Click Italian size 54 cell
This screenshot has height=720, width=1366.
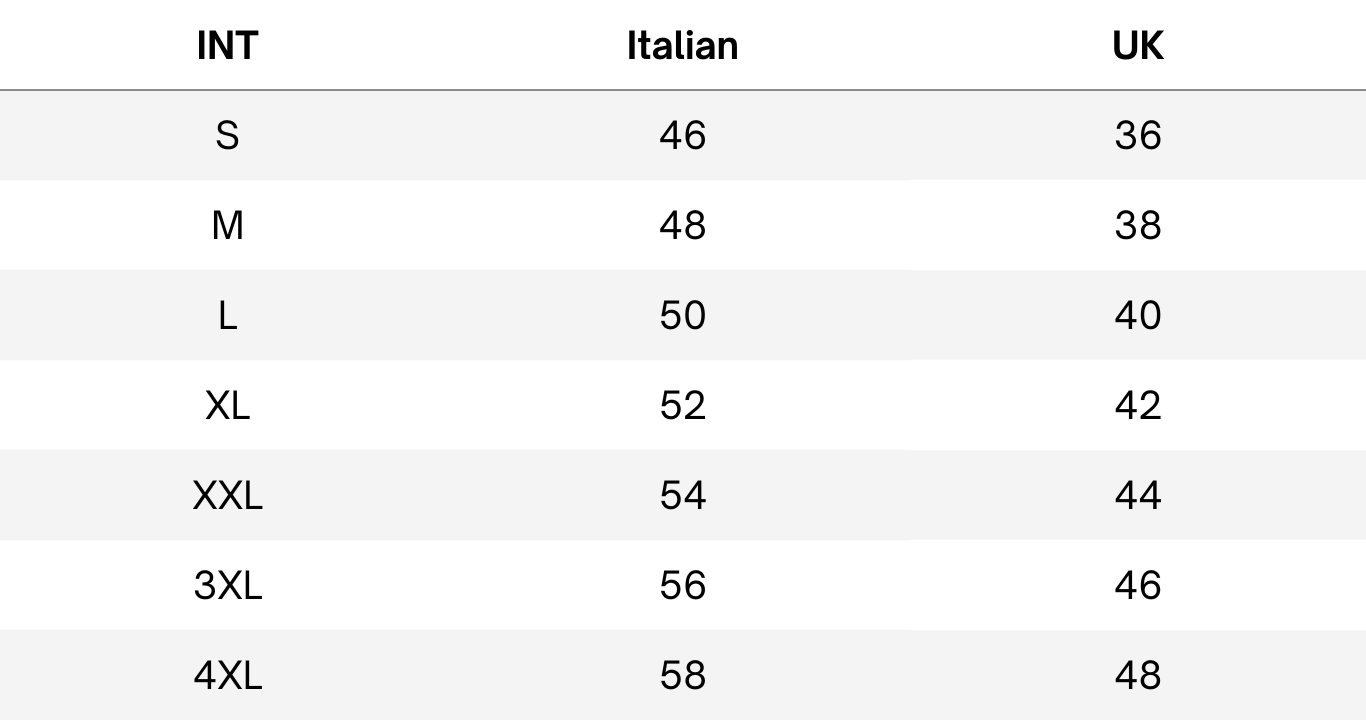click(x=683, y=496)
